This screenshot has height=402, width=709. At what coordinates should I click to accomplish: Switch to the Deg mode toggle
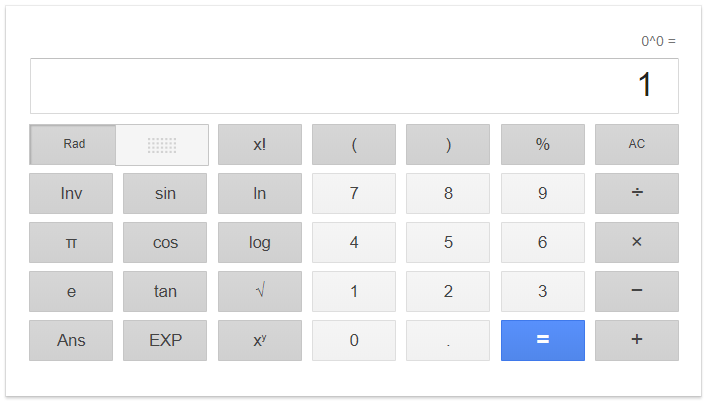(x=162, y=145)
